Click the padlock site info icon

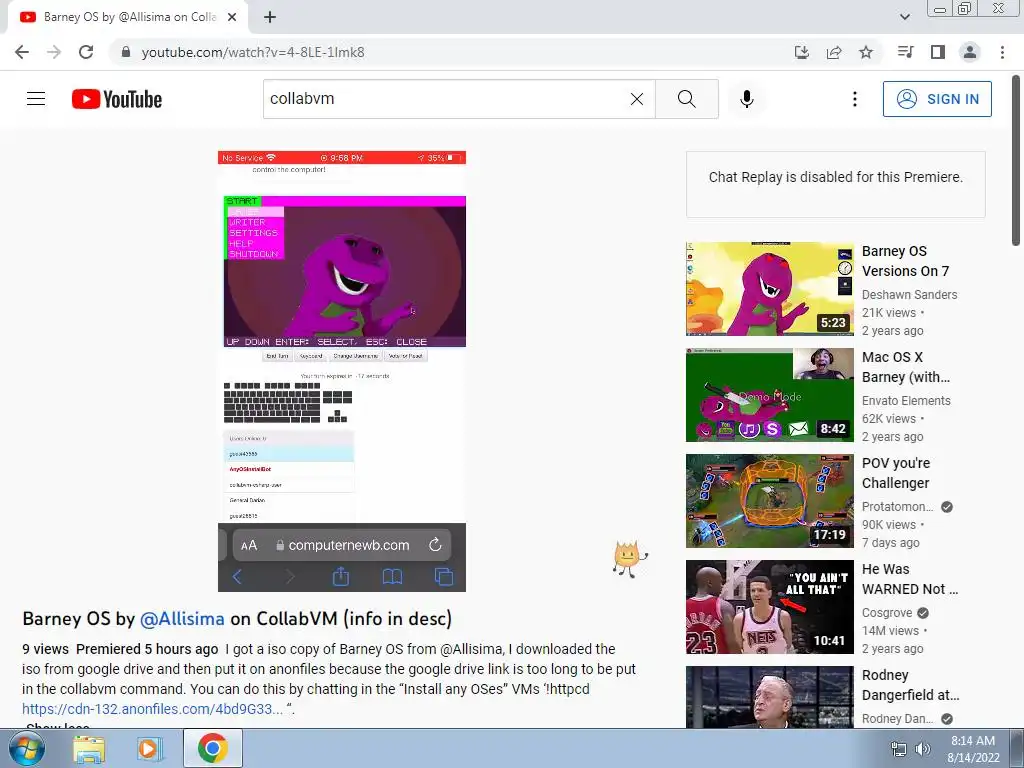point(126,52)
